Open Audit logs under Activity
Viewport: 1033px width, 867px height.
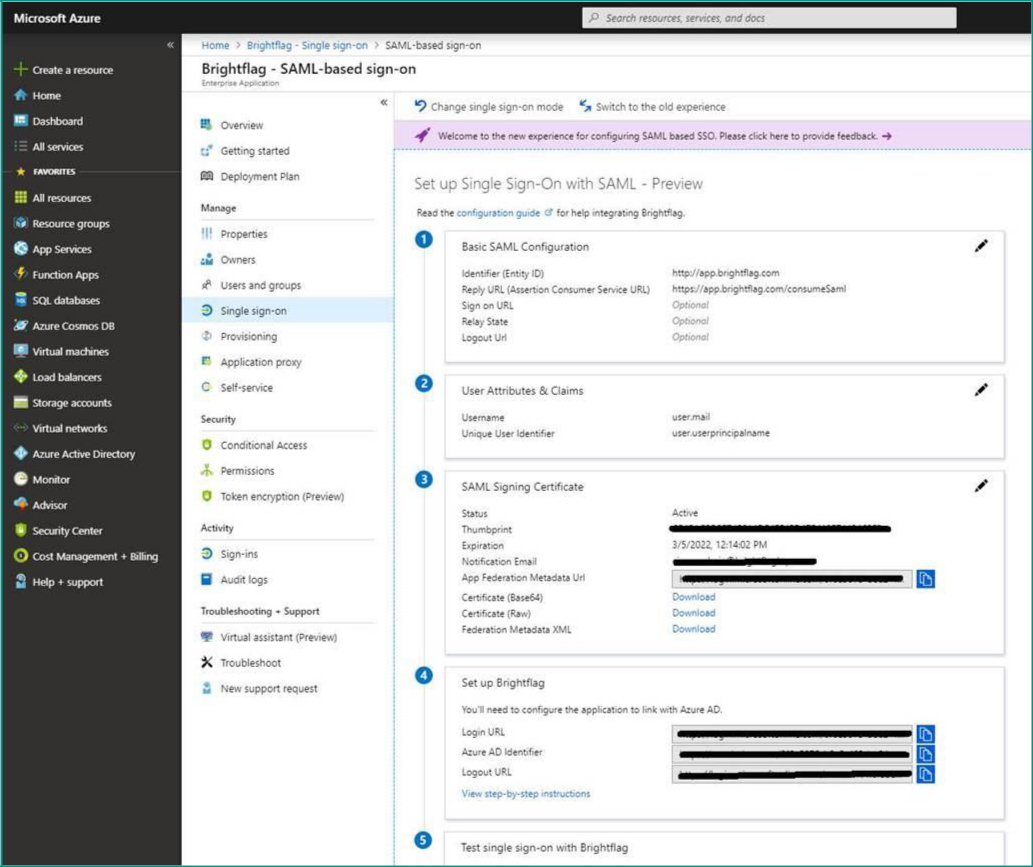click(244, 580)
